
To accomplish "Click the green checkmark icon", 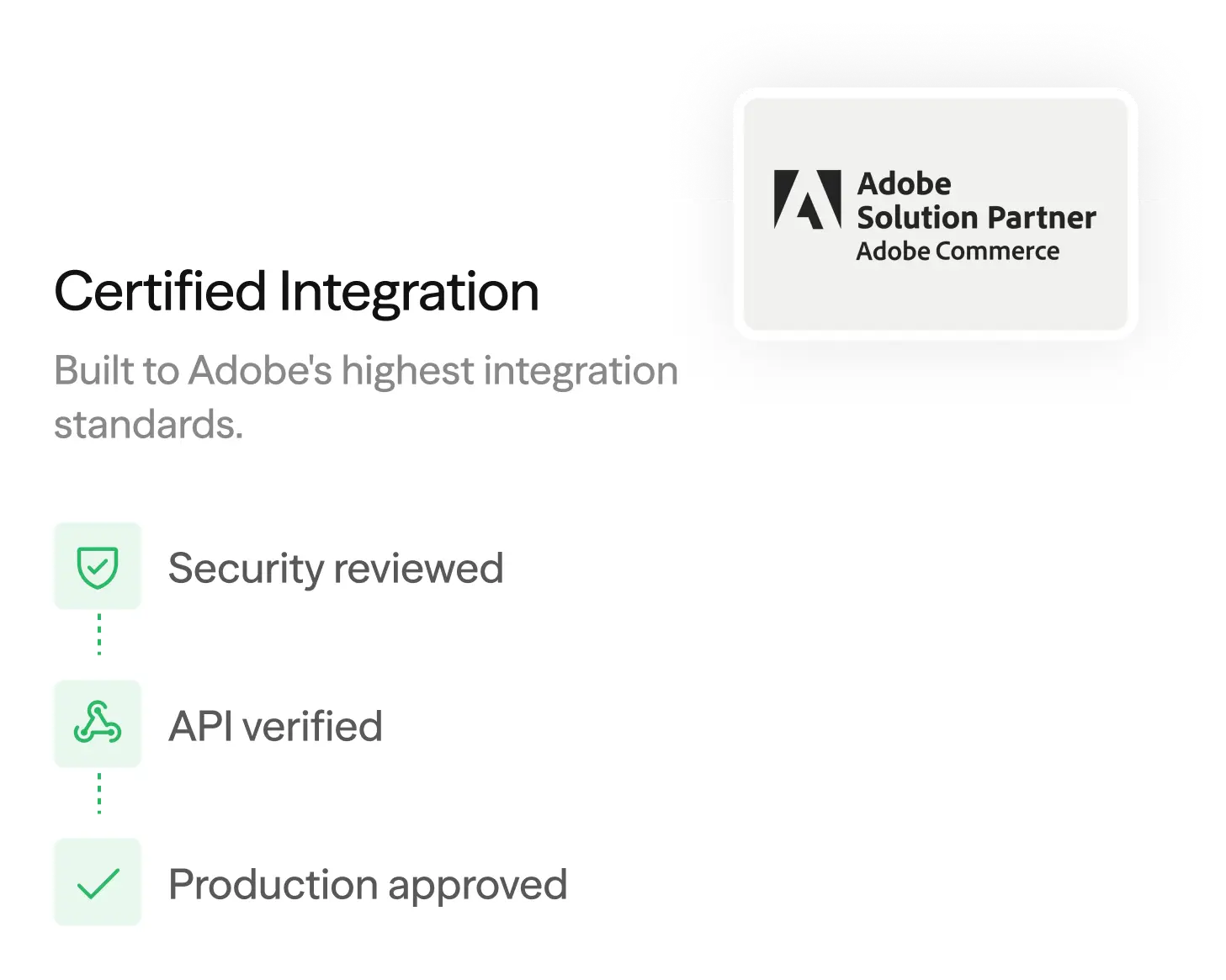I will [98, 882].
